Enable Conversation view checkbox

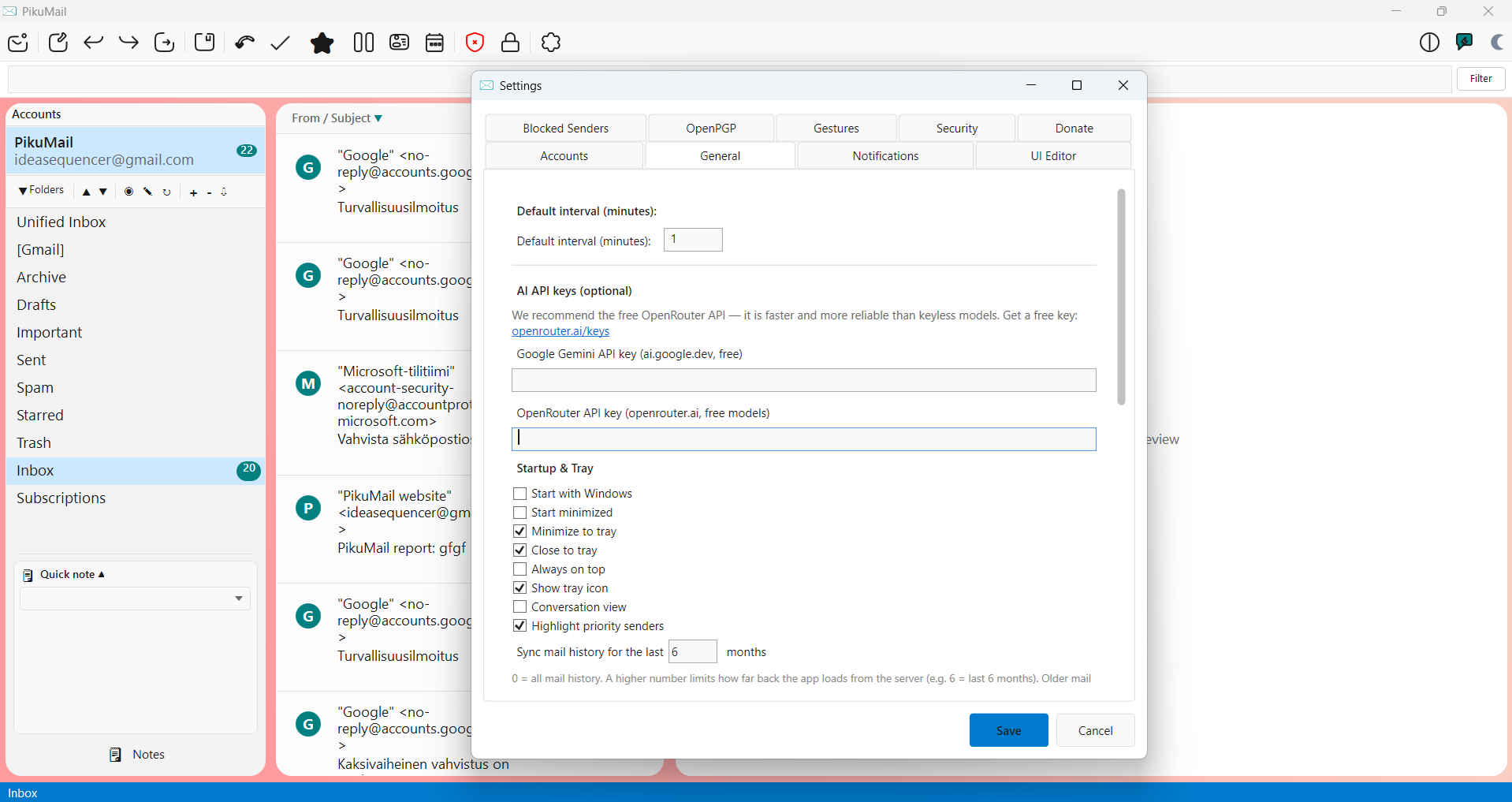coord(520,607)
